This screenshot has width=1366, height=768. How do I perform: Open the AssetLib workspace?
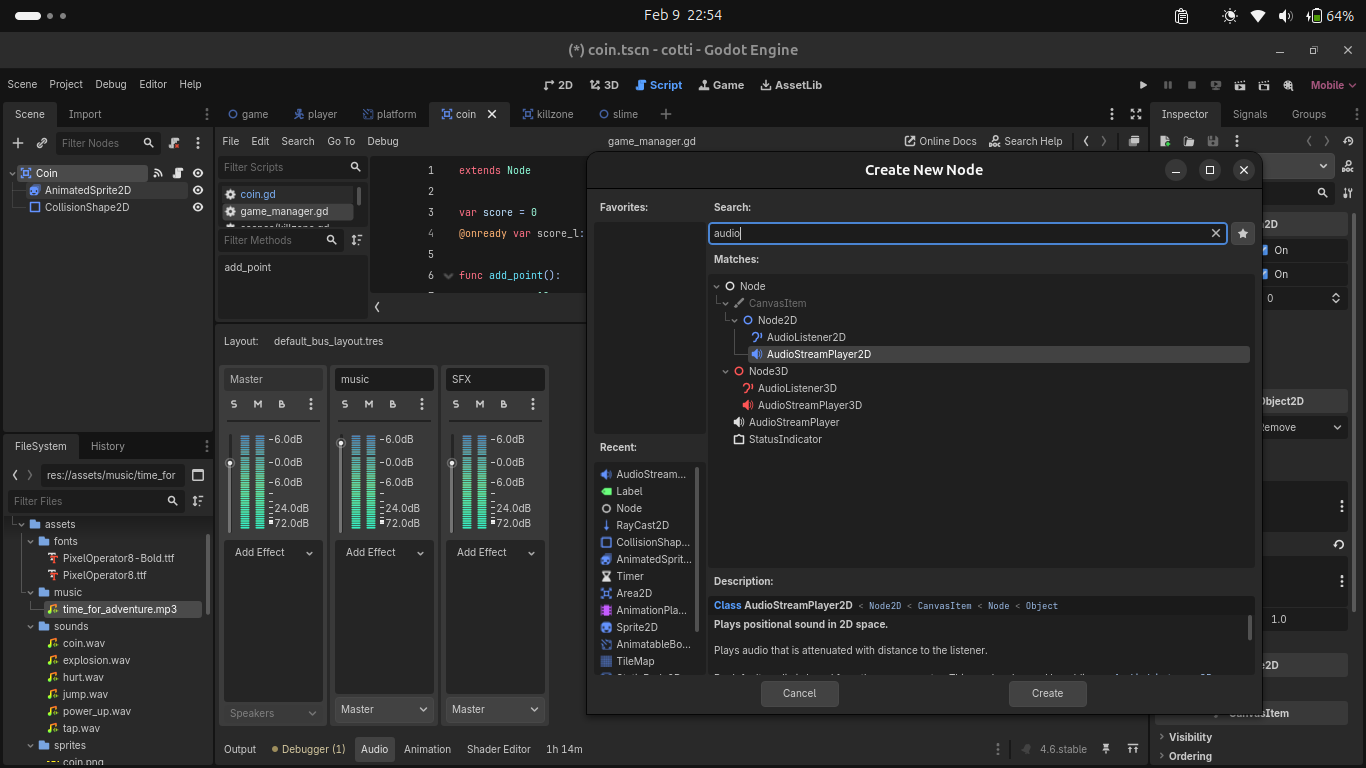tap(791, 85)
